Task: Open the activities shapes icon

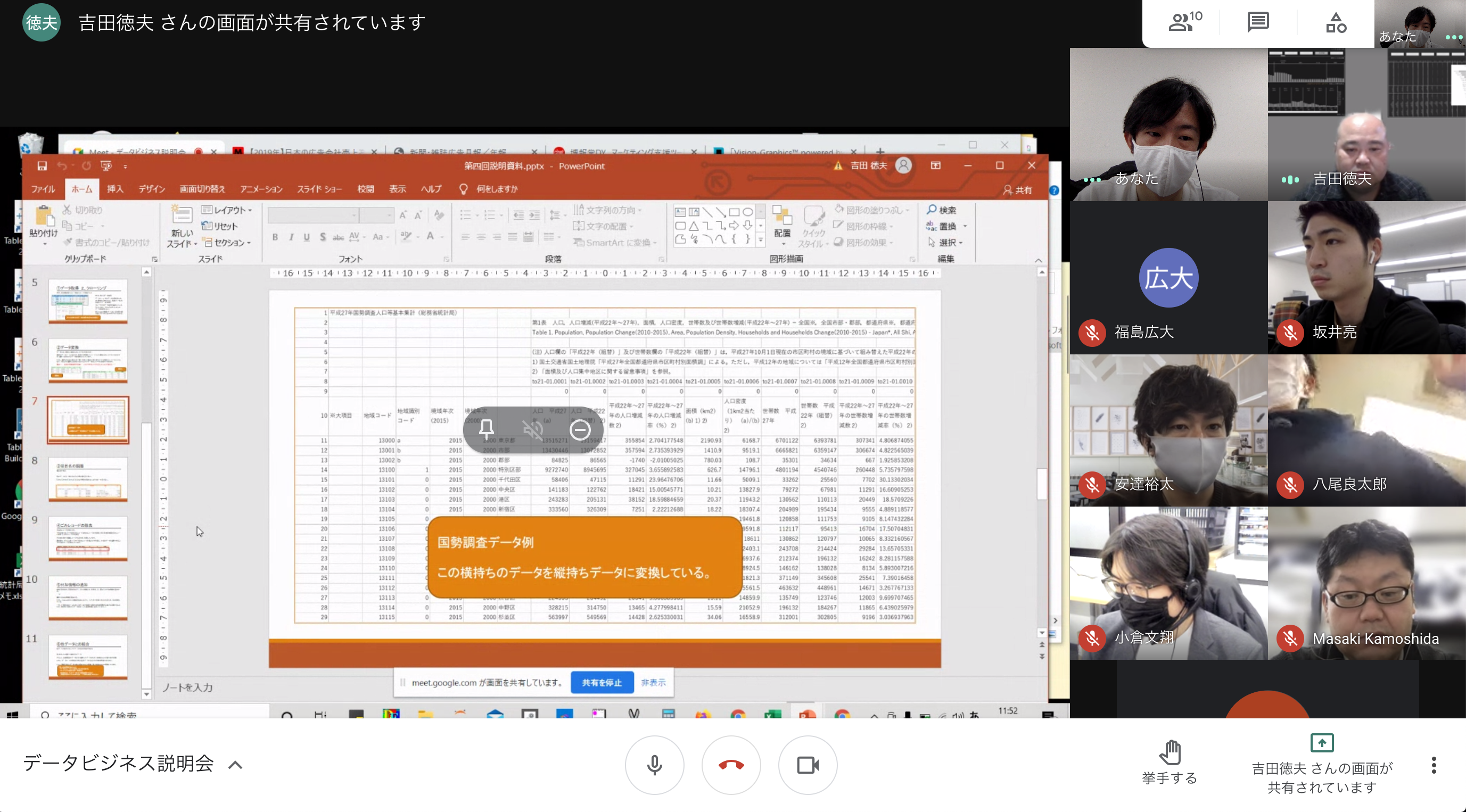Action: [x=1335, y=23]
